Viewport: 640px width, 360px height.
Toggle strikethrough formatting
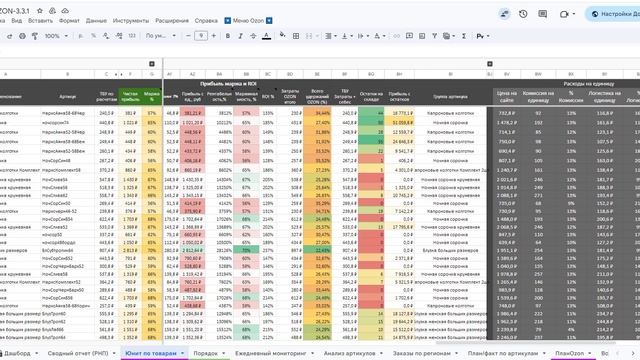click(x=253, y=36)
